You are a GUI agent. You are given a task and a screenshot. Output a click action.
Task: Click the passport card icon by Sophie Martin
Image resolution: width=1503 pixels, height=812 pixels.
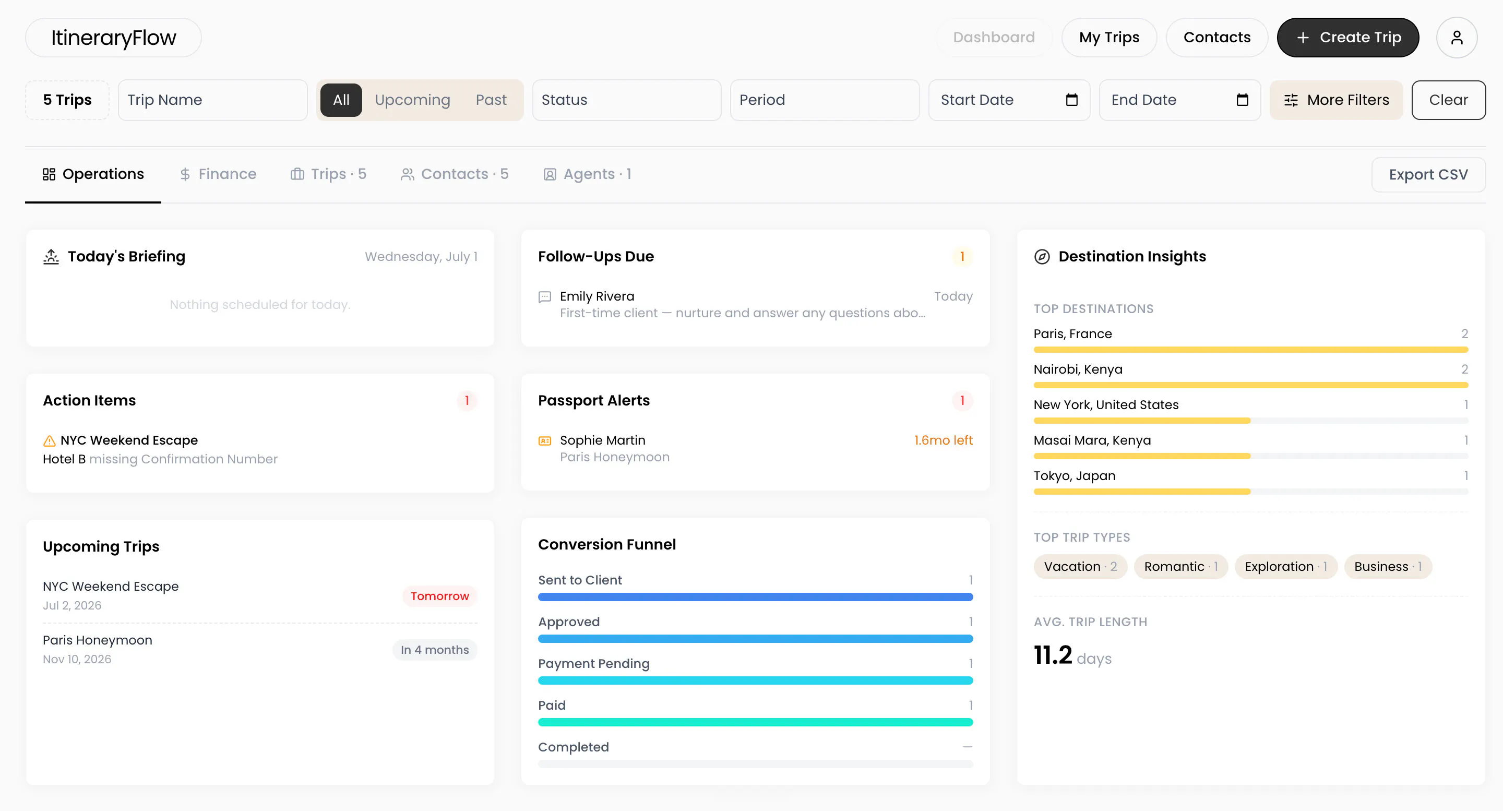click(544, 441)
